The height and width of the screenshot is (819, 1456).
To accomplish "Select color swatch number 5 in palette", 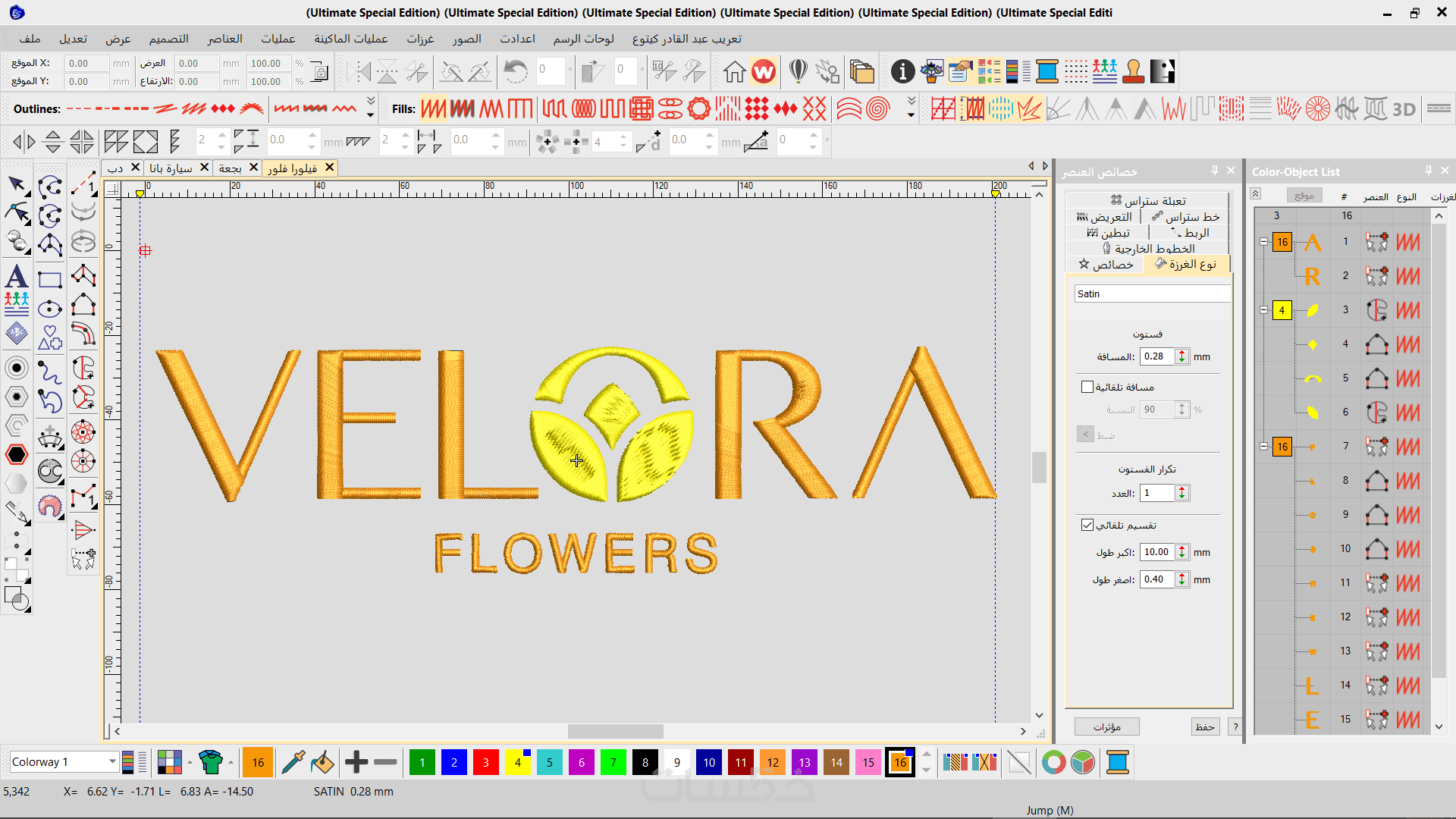I will (x=550, y=762).
